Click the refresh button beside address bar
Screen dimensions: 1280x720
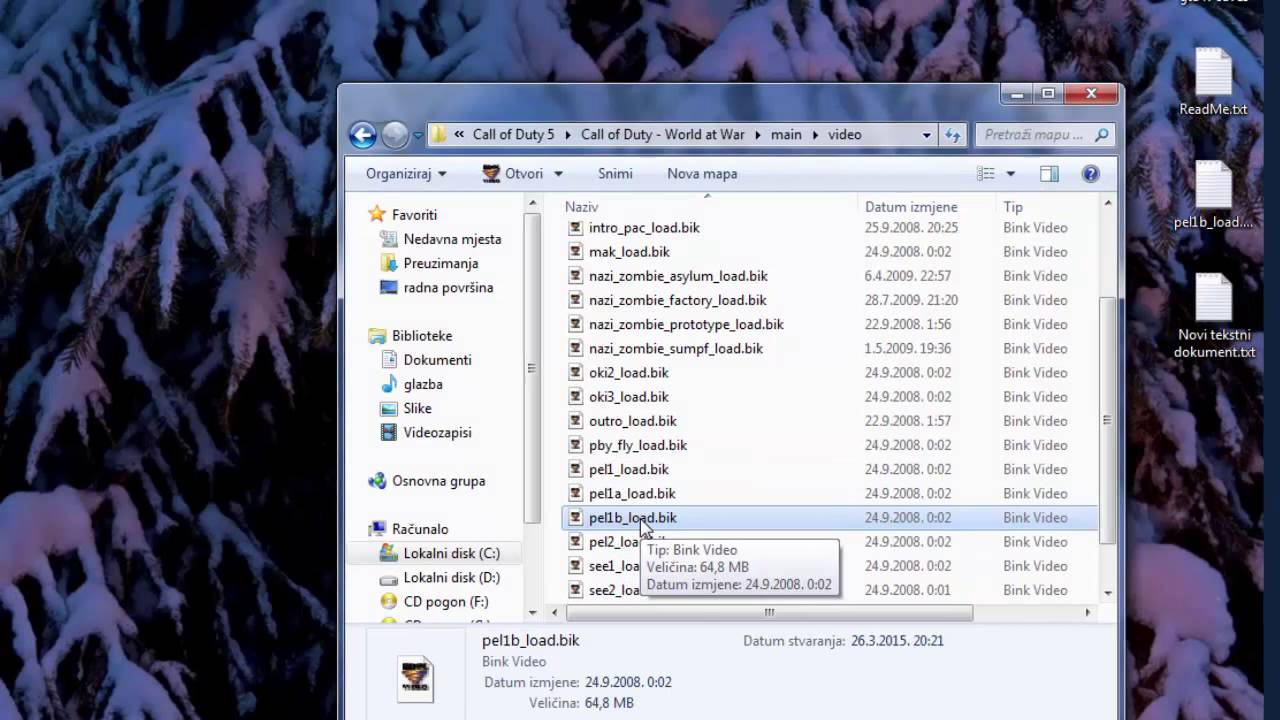pyautogui.click(x=953, y=134)
